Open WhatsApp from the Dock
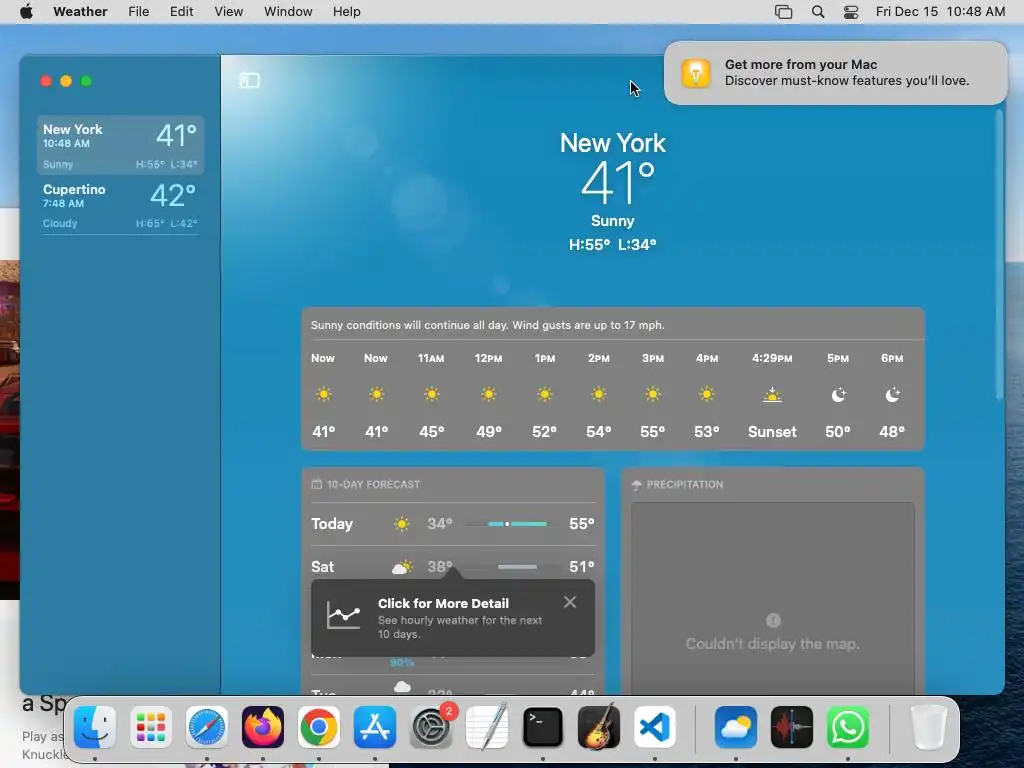 click(848, 727)
